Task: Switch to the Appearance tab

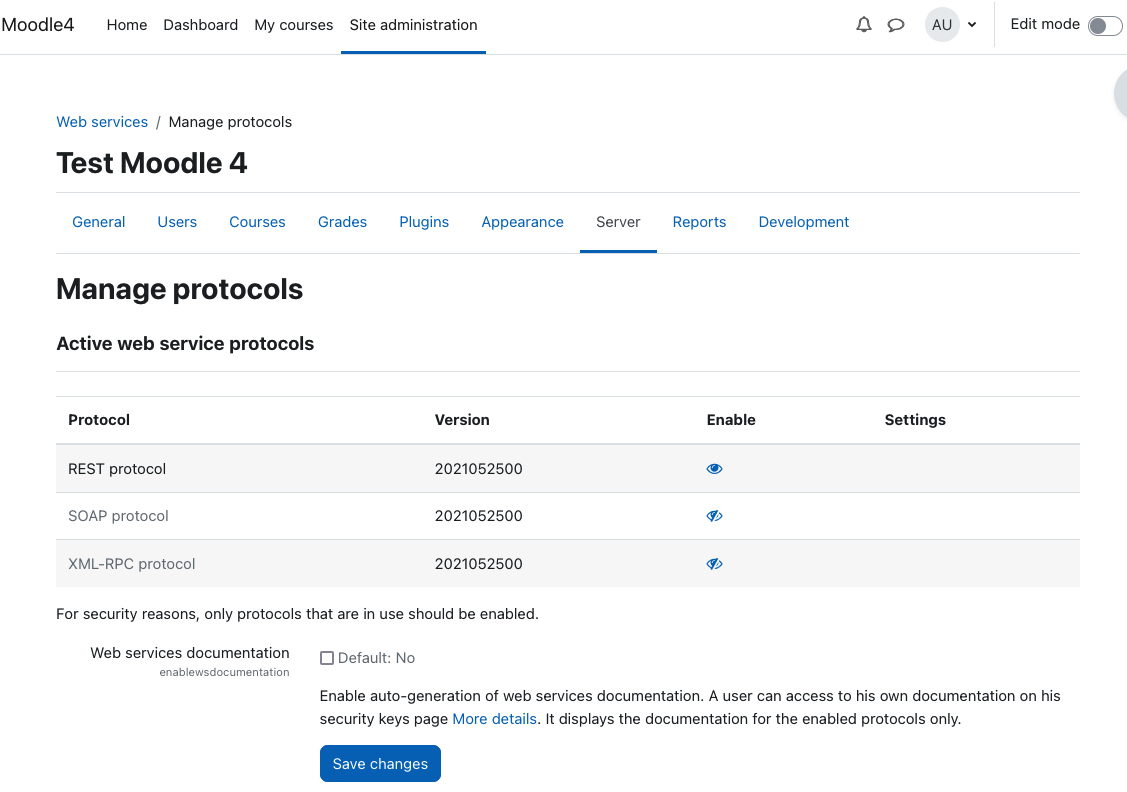Action: (x=523, y=222)
